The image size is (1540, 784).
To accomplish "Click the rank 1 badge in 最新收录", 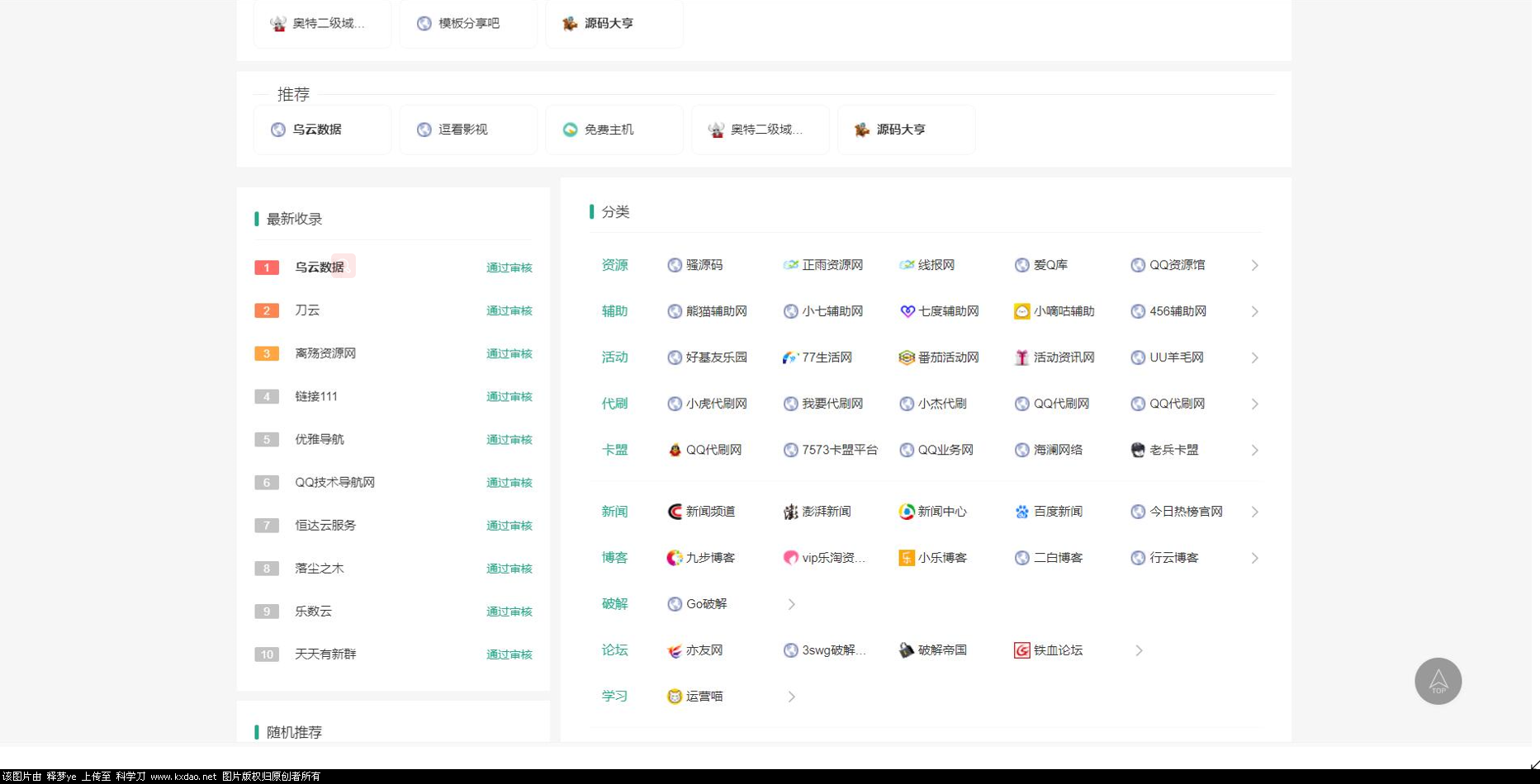I will (266, 267).
